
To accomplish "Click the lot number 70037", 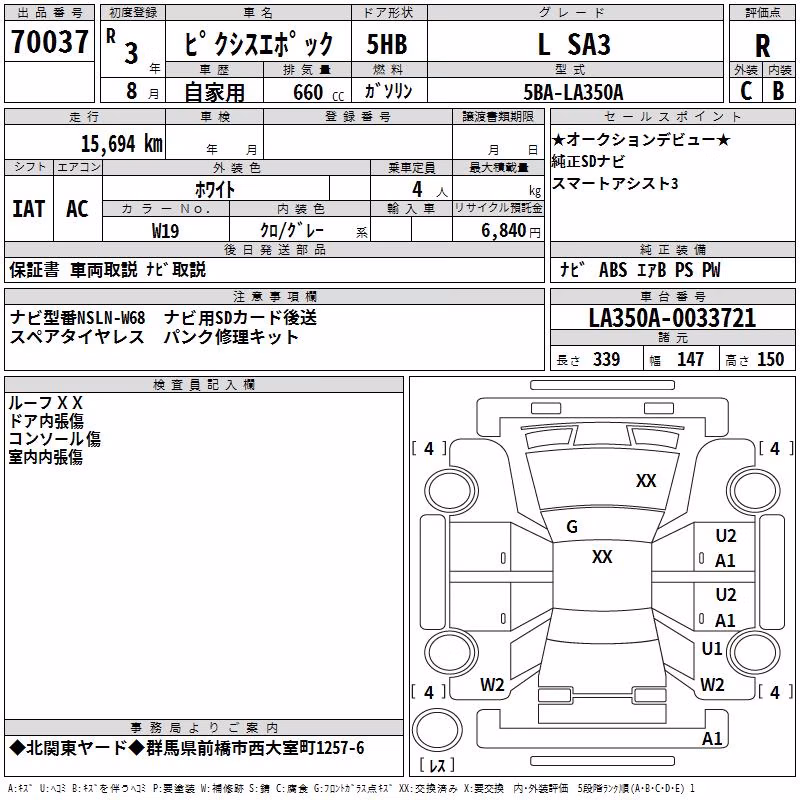I will click(49, 42).
